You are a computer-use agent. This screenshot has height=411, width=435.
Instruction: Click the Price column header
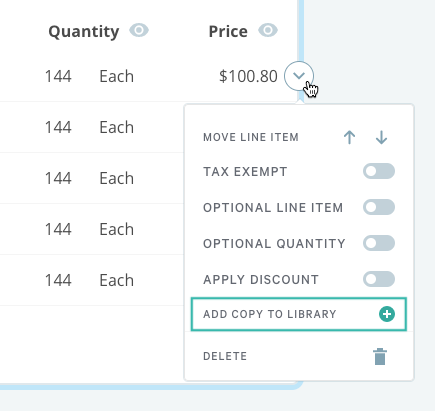click(x=228, y=32)
